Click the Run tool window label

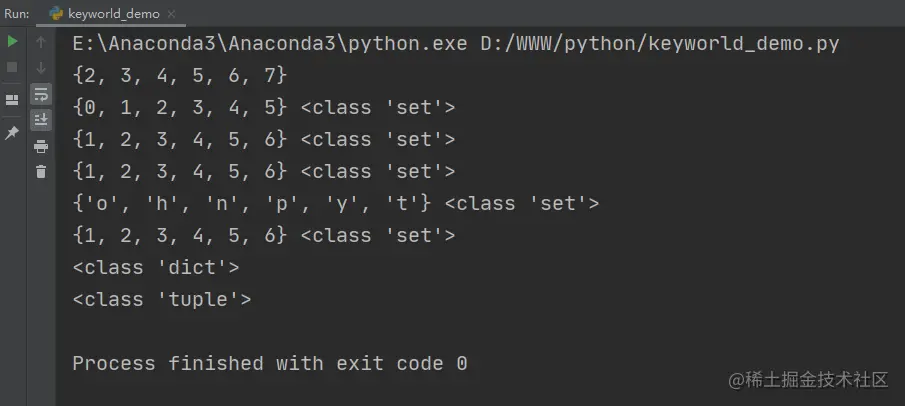click(x=17, y=14)
